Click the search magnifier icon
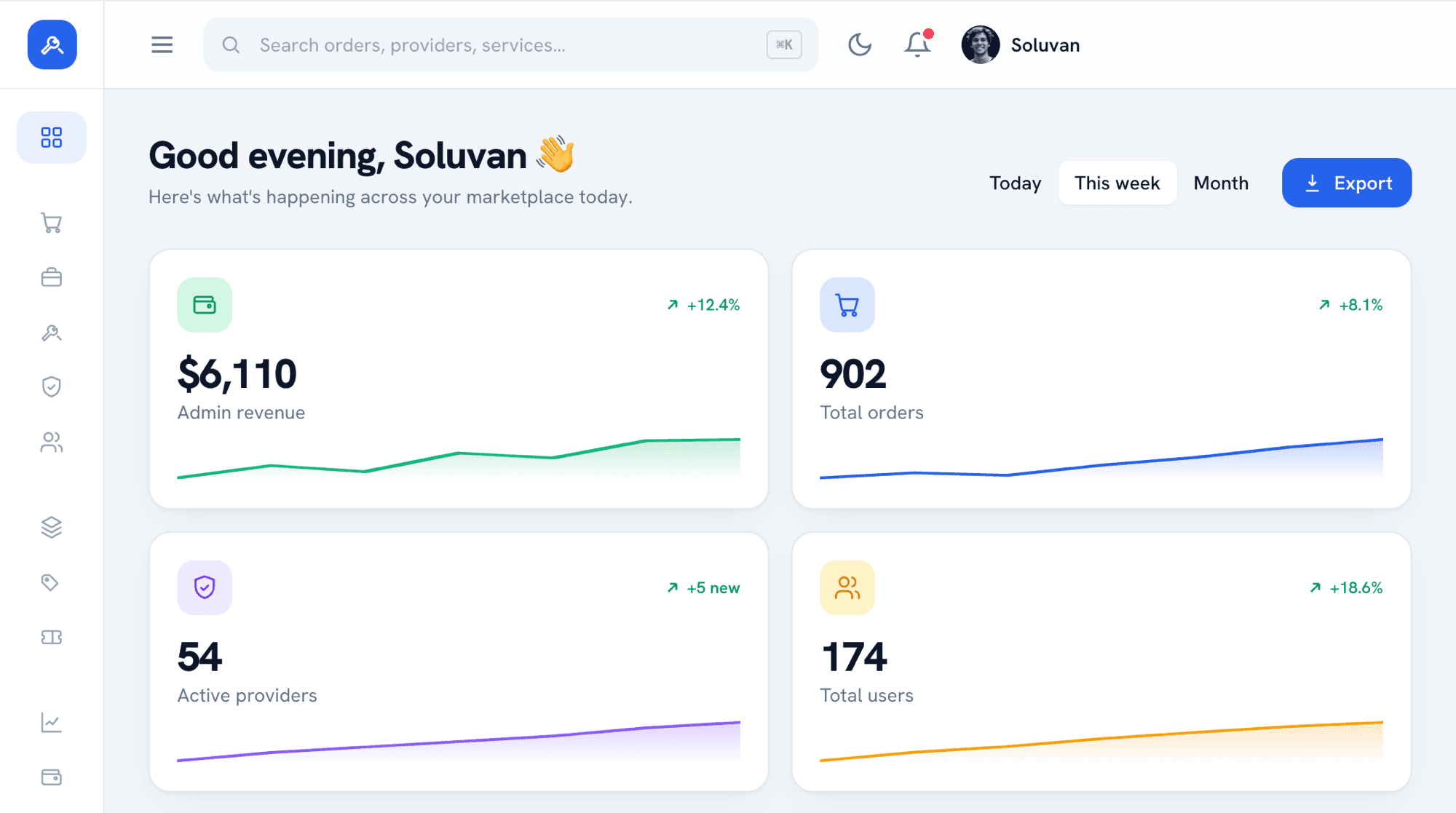 click(231, 45)
